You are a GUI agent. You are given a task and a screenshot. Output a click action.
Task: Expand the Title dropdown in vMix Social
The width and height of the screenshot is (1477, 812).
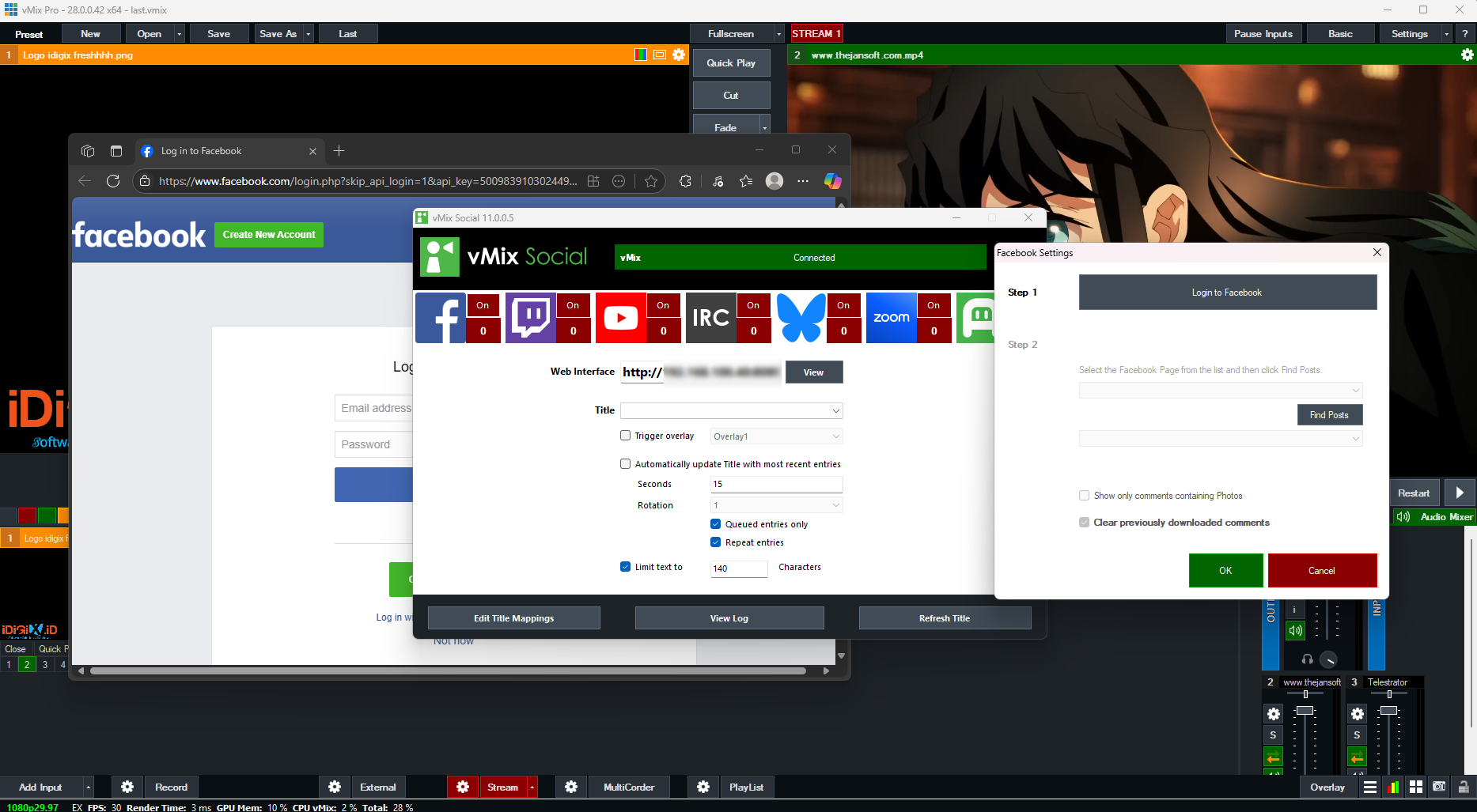pyautogui.click(x=835, y=410)
